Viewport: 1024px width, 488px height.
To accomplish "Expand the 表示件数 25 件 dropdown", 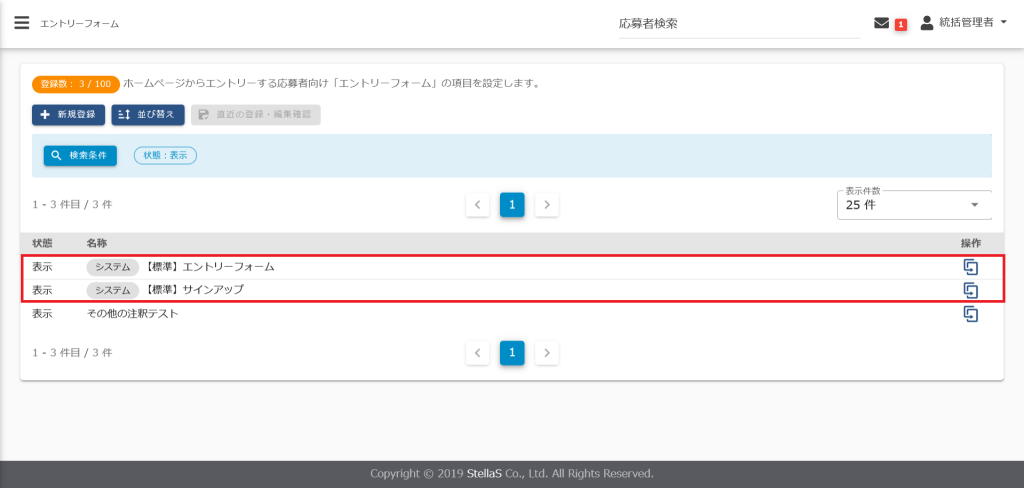I will (913, 205).
